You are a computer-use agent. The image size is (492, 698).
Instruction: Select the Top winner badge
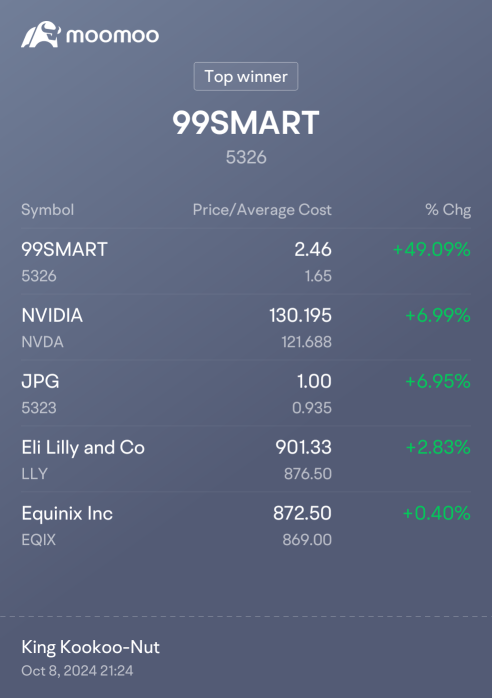coord(246,77)
